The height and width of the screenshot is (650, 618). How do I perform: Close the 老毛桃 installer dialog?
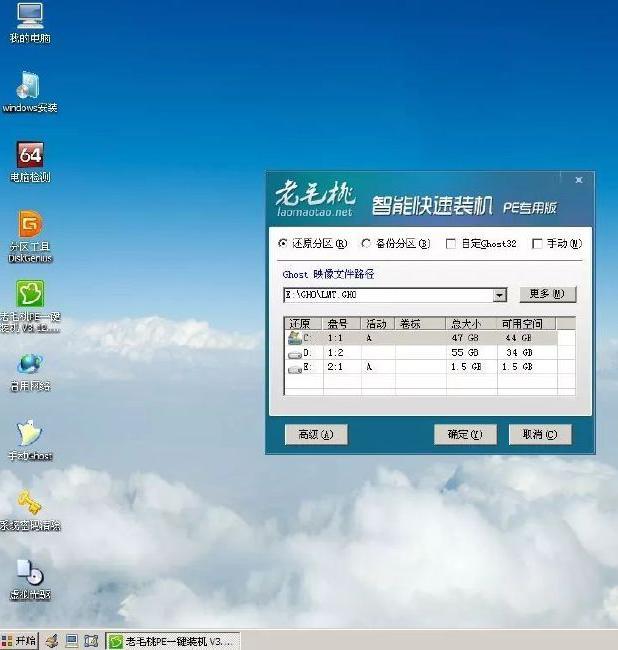click(579, 180)
